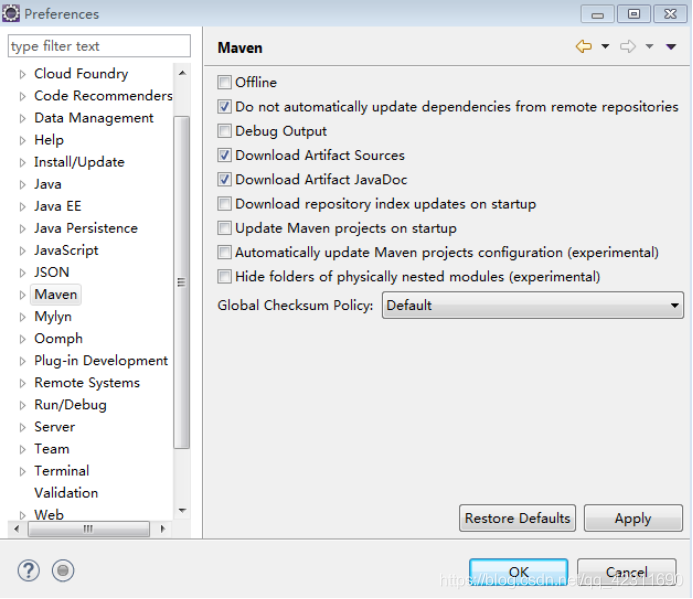Select JSON preference category
The image size is (693, 599).
coord(52,272)
